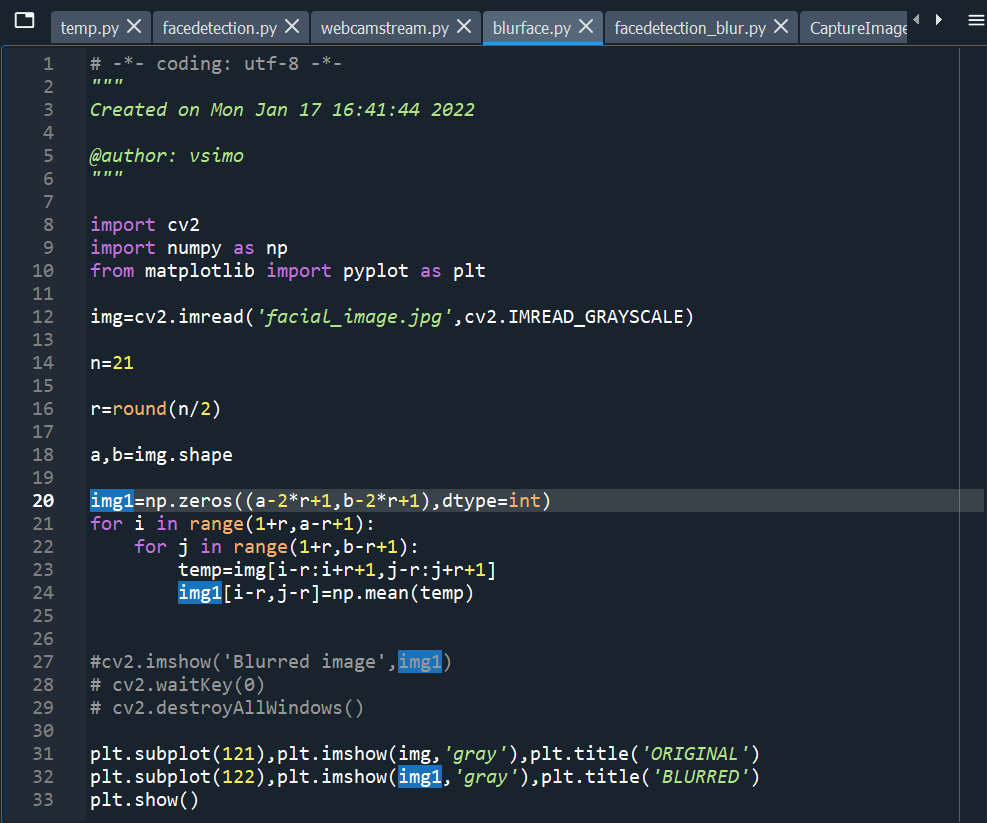Click 'for j in range' on line 22
The width and height of the screenshot is (987, 823).
211,547
